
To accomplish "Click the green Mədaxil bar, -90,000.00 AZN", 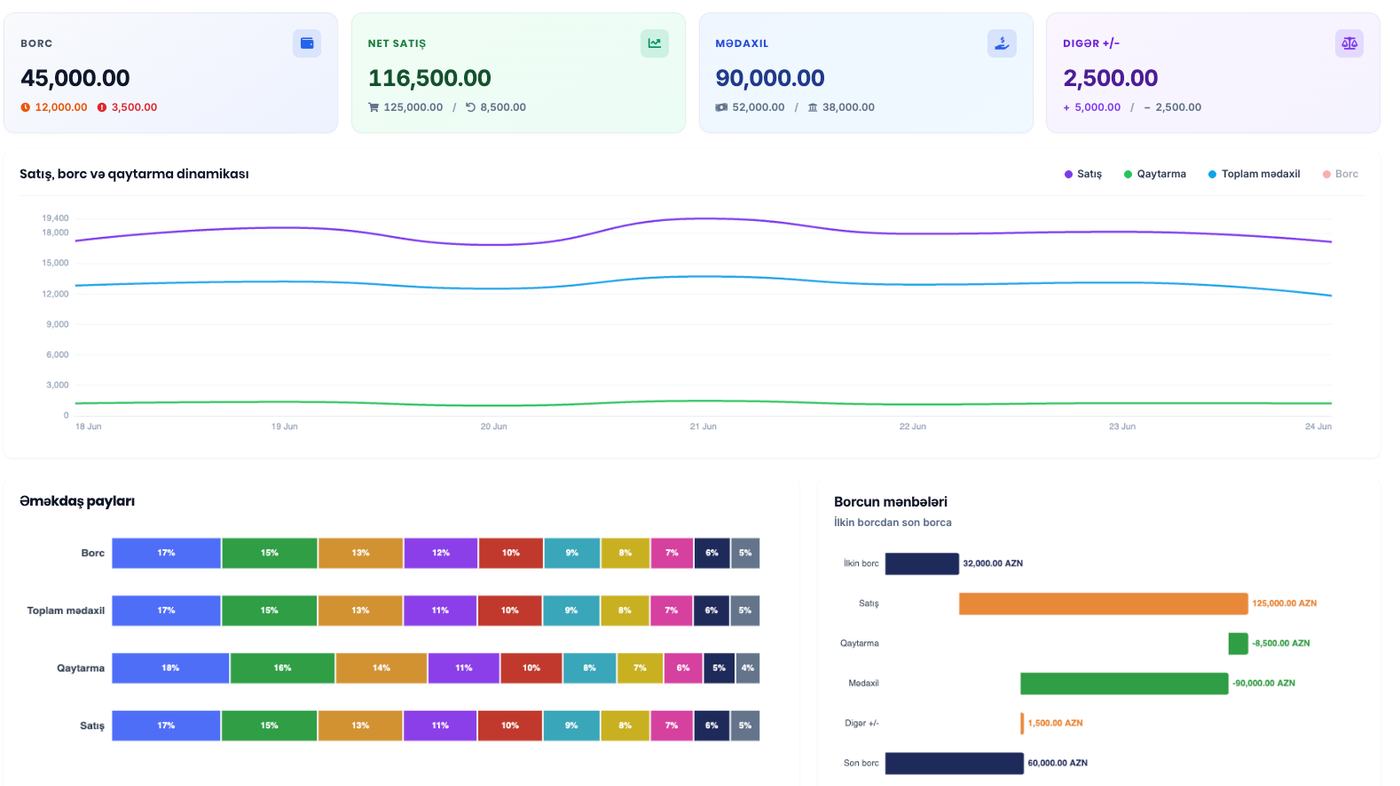I will click(x=1124, y=684).
